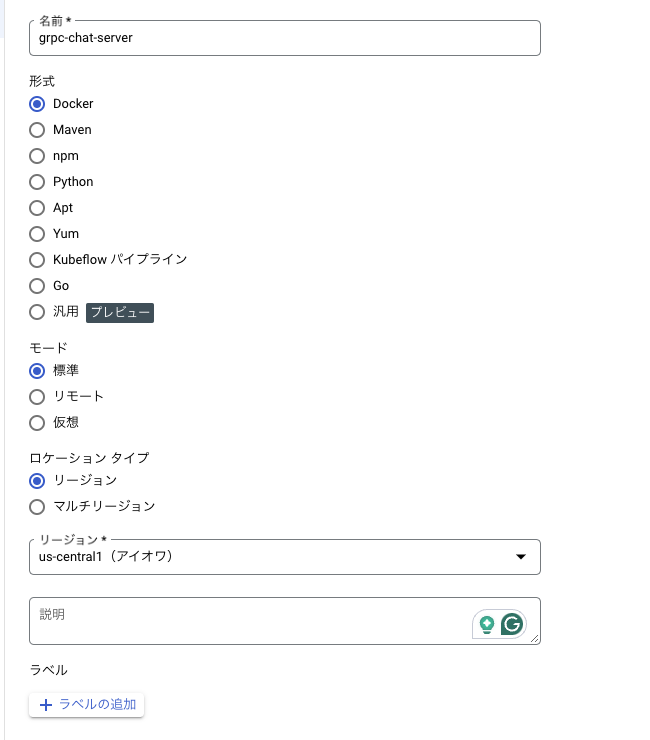The image size is (650, 740).
Task: Choose the 仮想 mode option
Action: [x=37, y=422]
